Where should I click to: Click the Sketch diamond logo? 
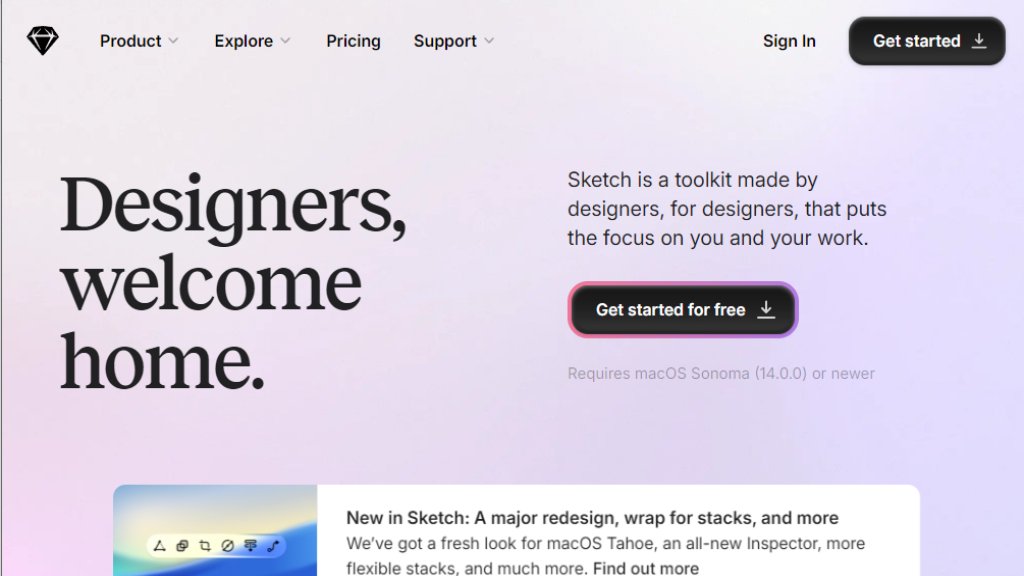point(43,41)
